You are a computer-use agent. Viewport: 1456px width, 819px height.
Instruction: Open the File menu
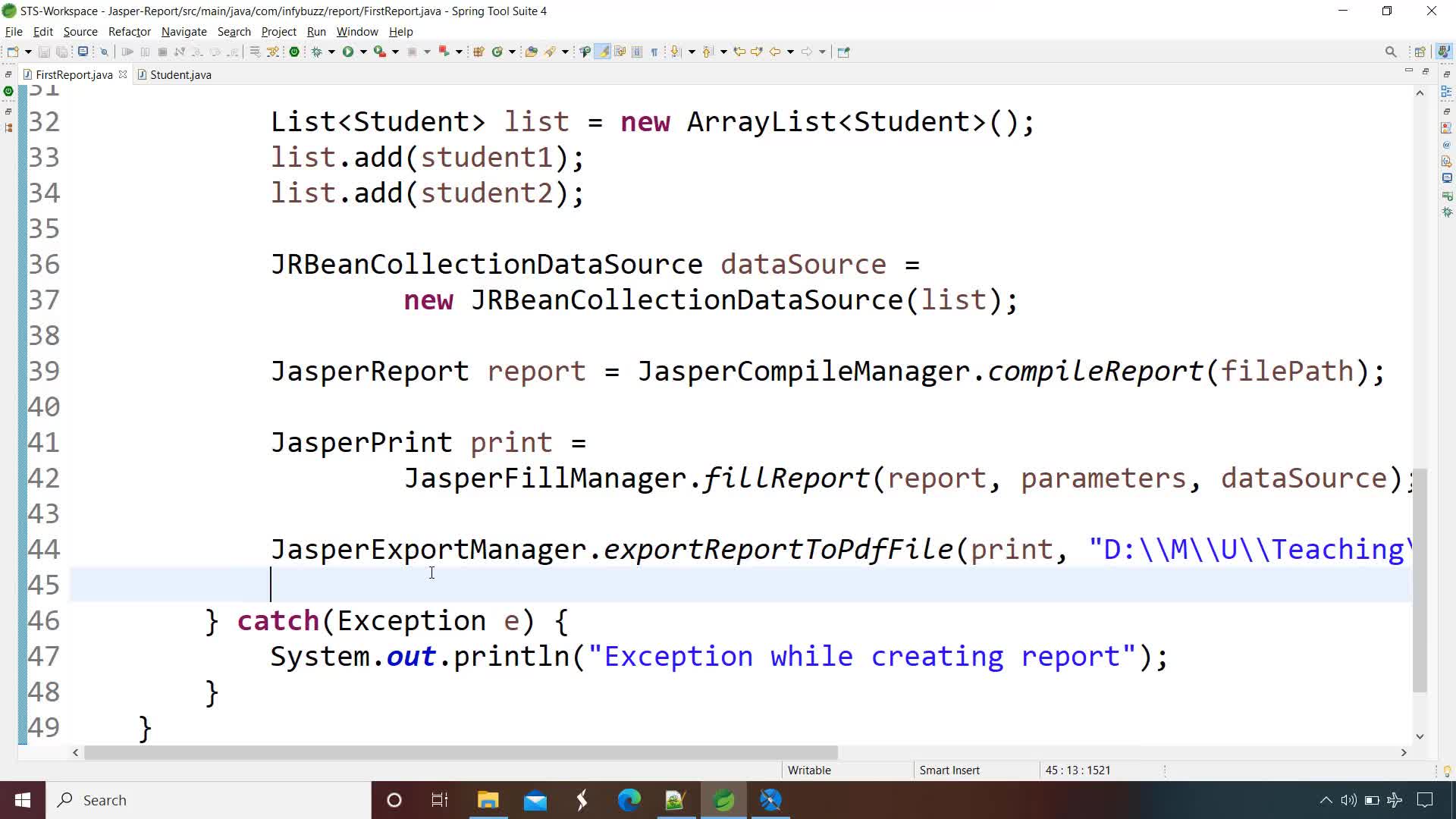(x=14, y=32)
